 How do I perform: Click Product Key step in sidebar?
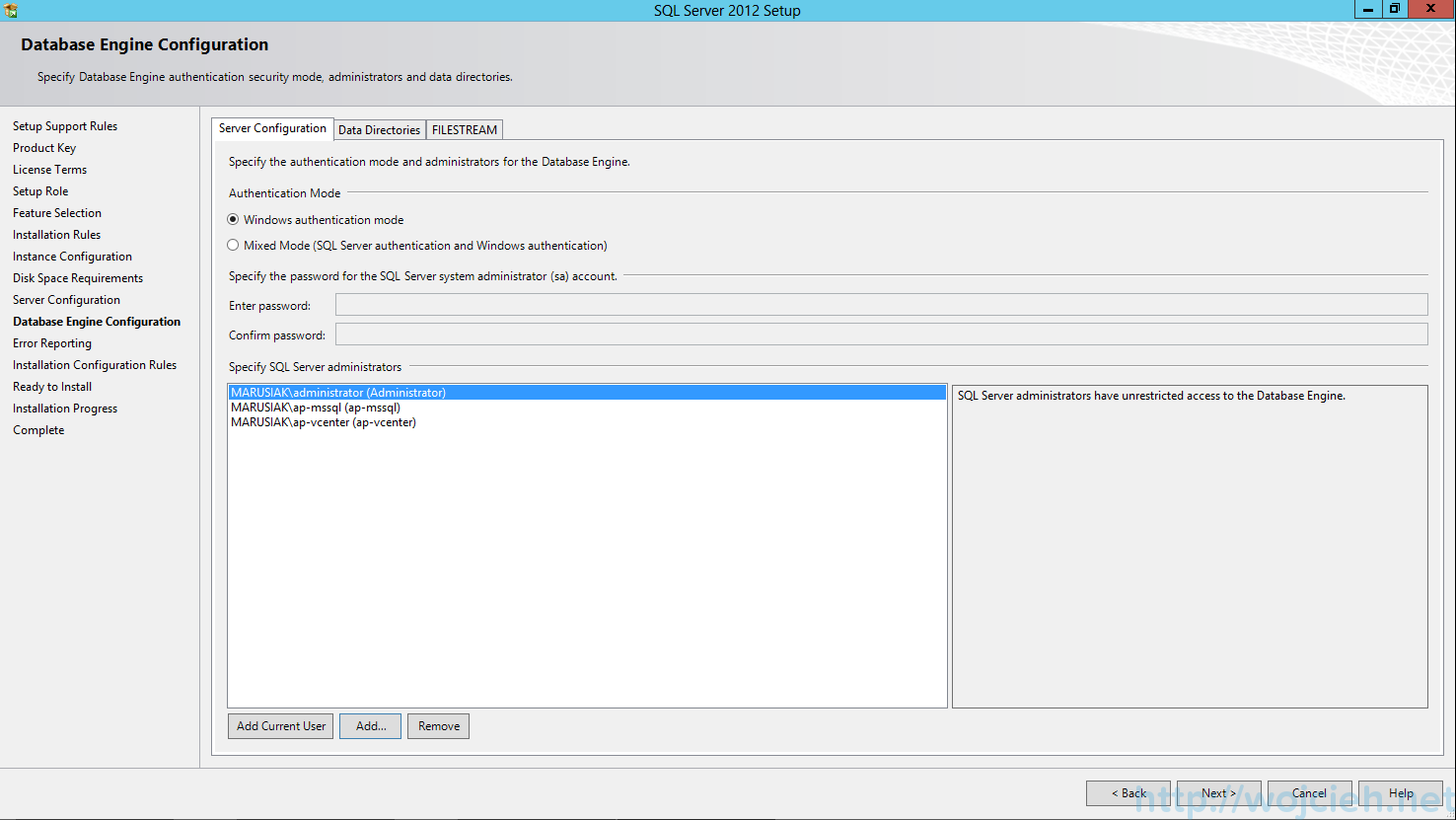click(x=44, y=148)
